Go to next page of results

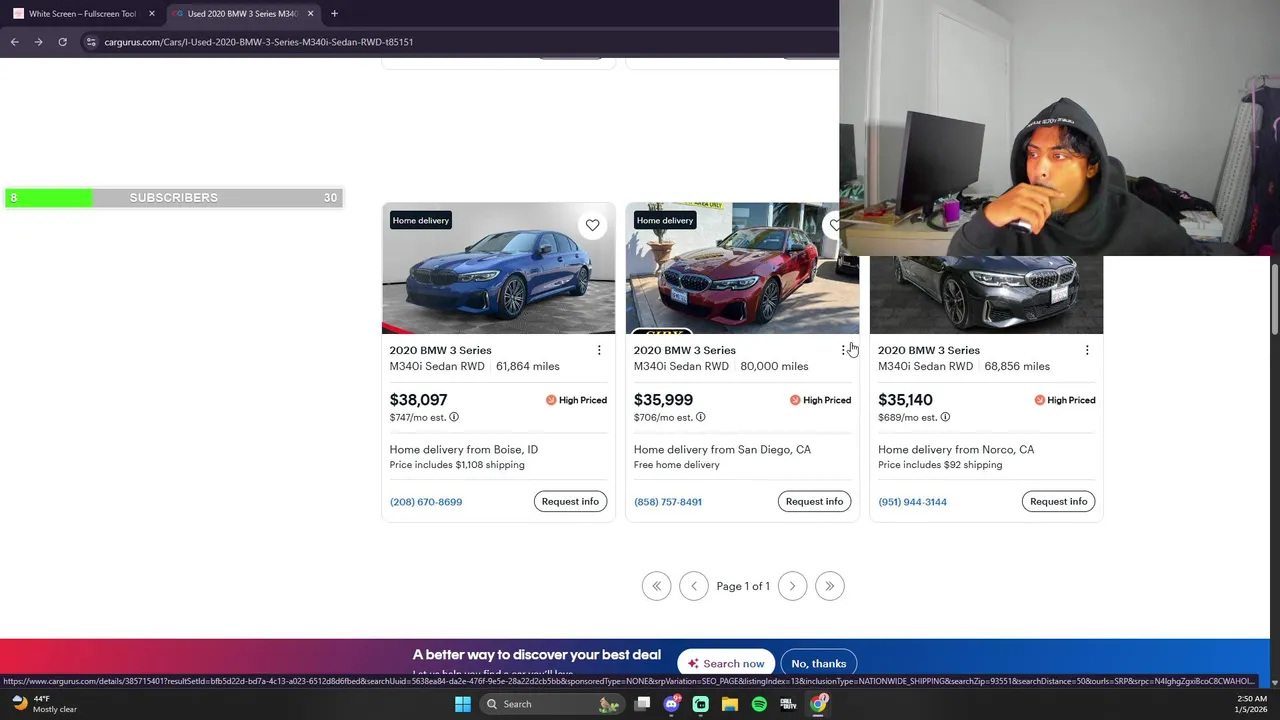[x=792, y=586]
